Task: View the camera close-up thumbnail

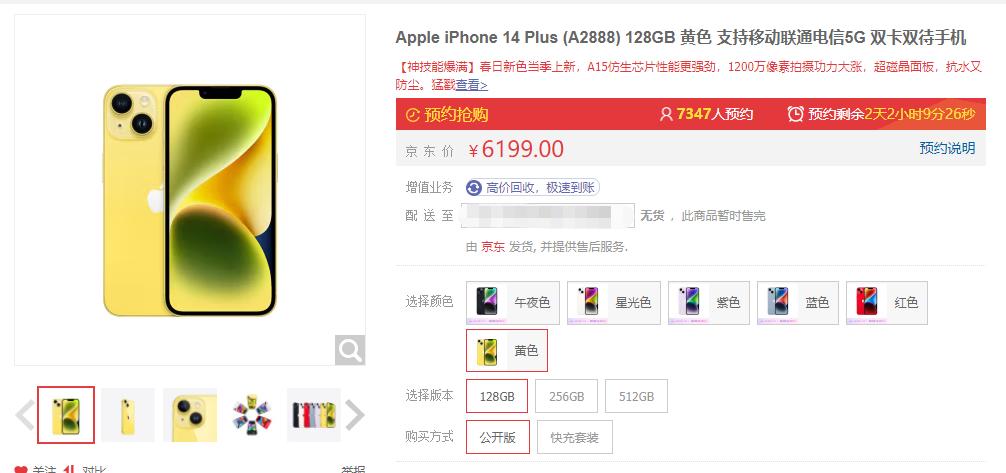Action: 190,415
